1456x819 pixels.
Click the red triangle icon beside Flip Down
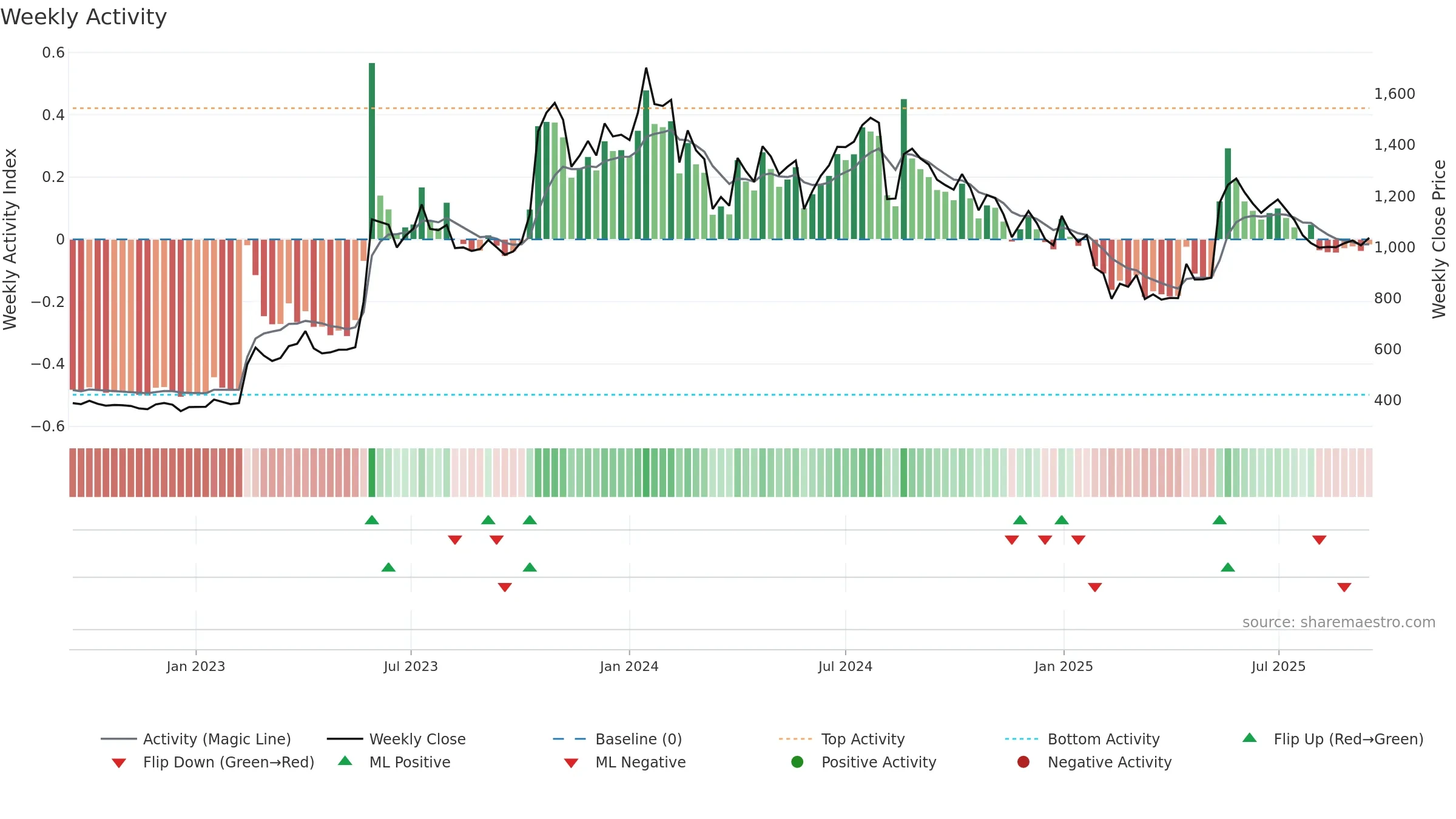(x=119, y=763)
